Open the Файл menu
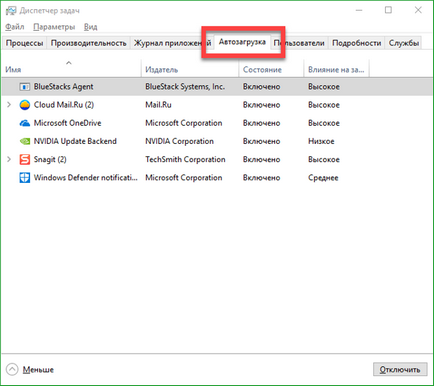 15,27
